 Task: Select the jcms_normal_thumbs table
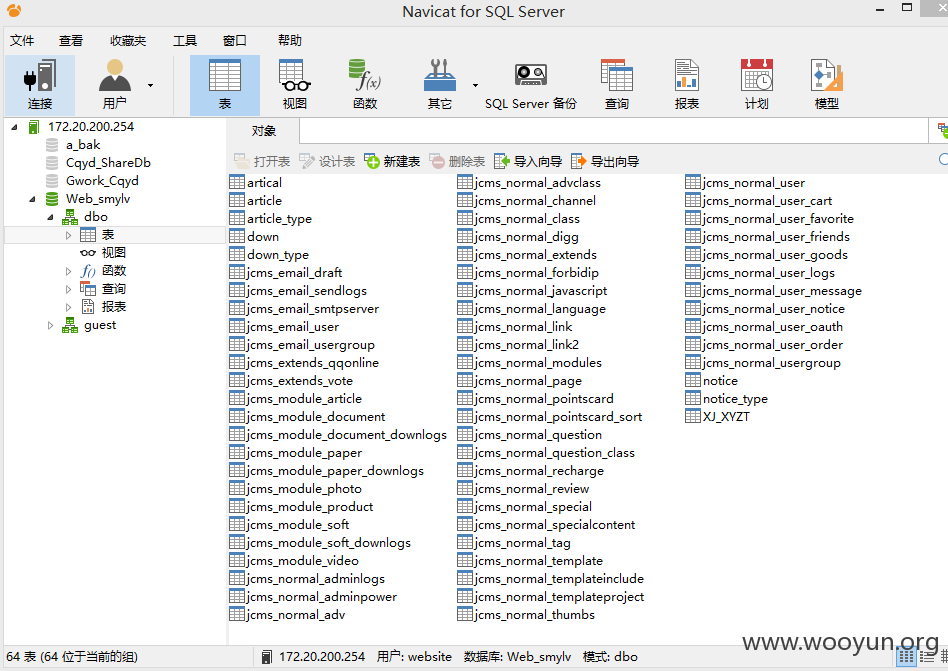coord(534,615)
